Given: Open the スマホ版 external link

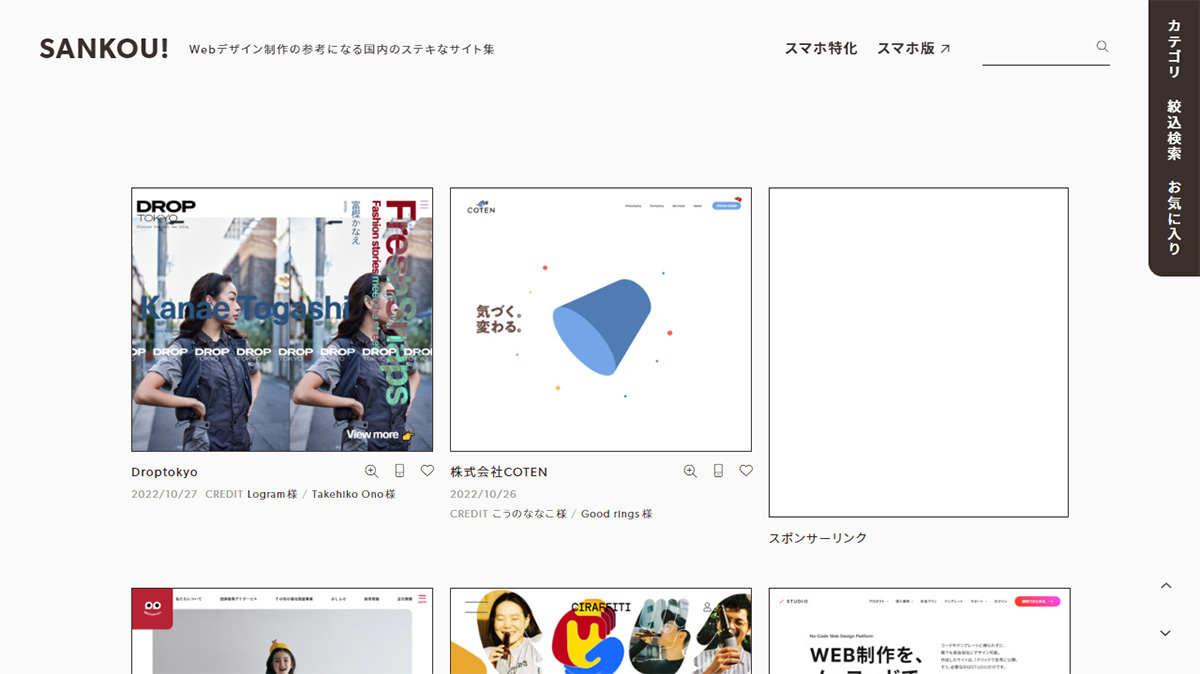Looking at the screenshot, I should point(913,48).
